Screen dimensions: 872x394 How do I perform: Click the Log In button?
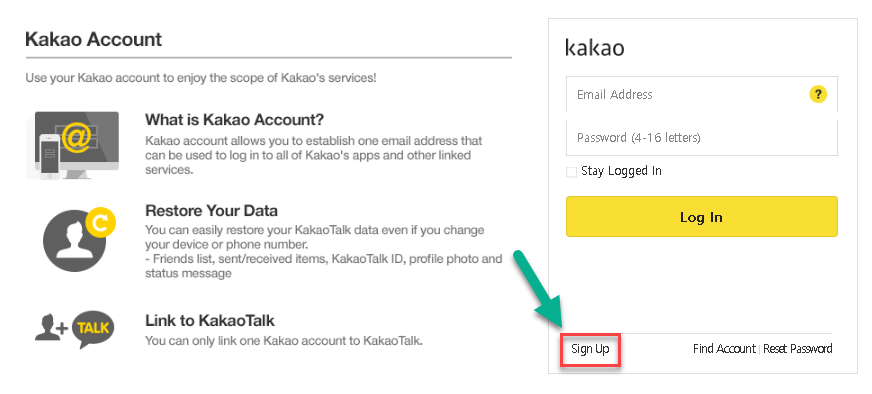coord(701,216)
